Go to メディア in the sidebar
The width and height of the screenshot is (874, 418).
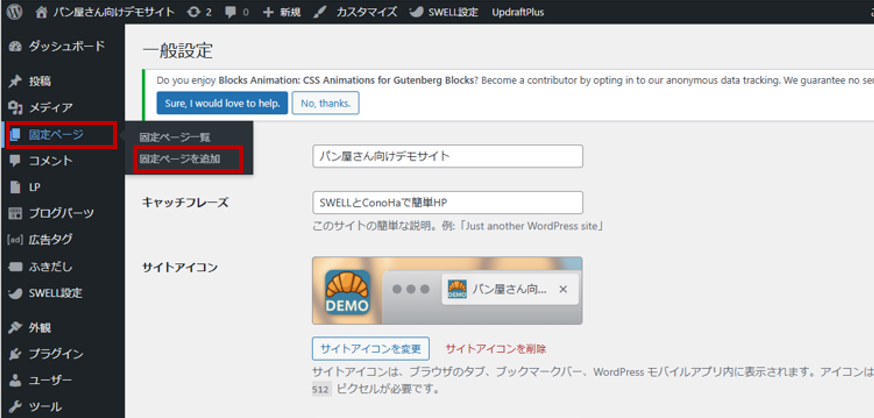pos(50,107)
